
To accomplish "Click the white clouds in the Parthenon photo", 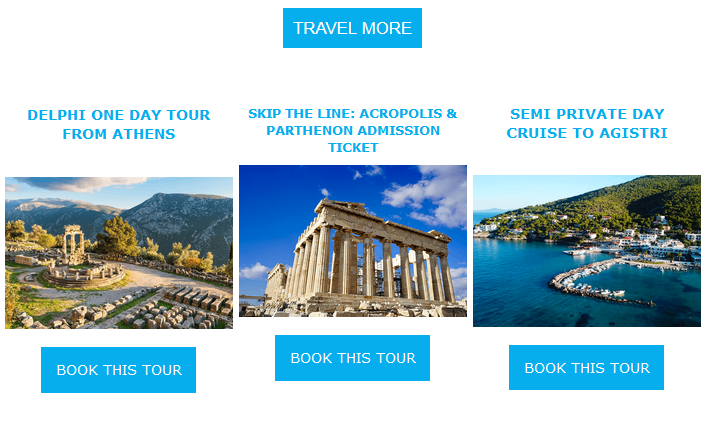I will click(425, 190).
